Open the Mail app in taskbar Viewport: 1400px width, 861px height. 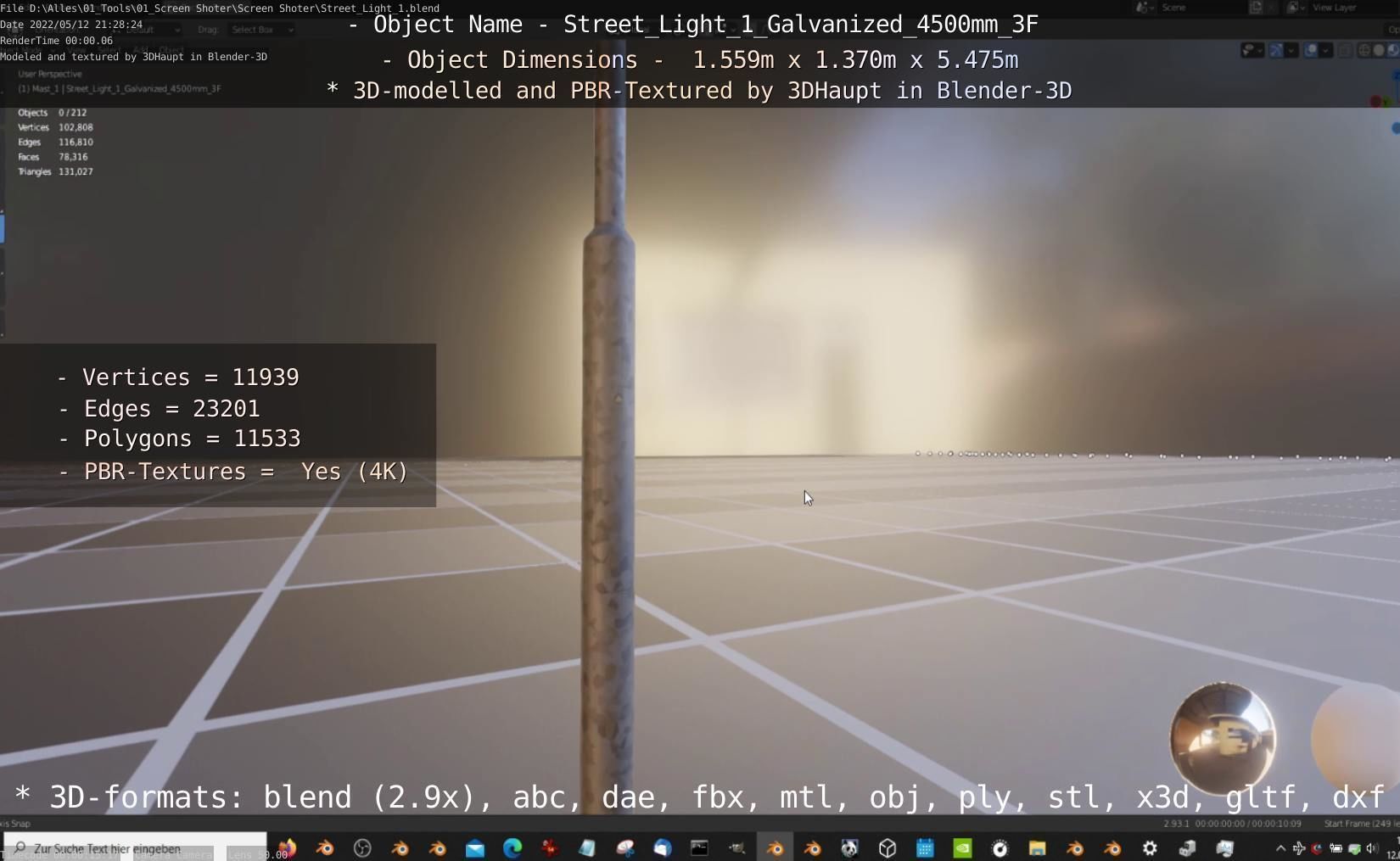click(x=475, y=847)
